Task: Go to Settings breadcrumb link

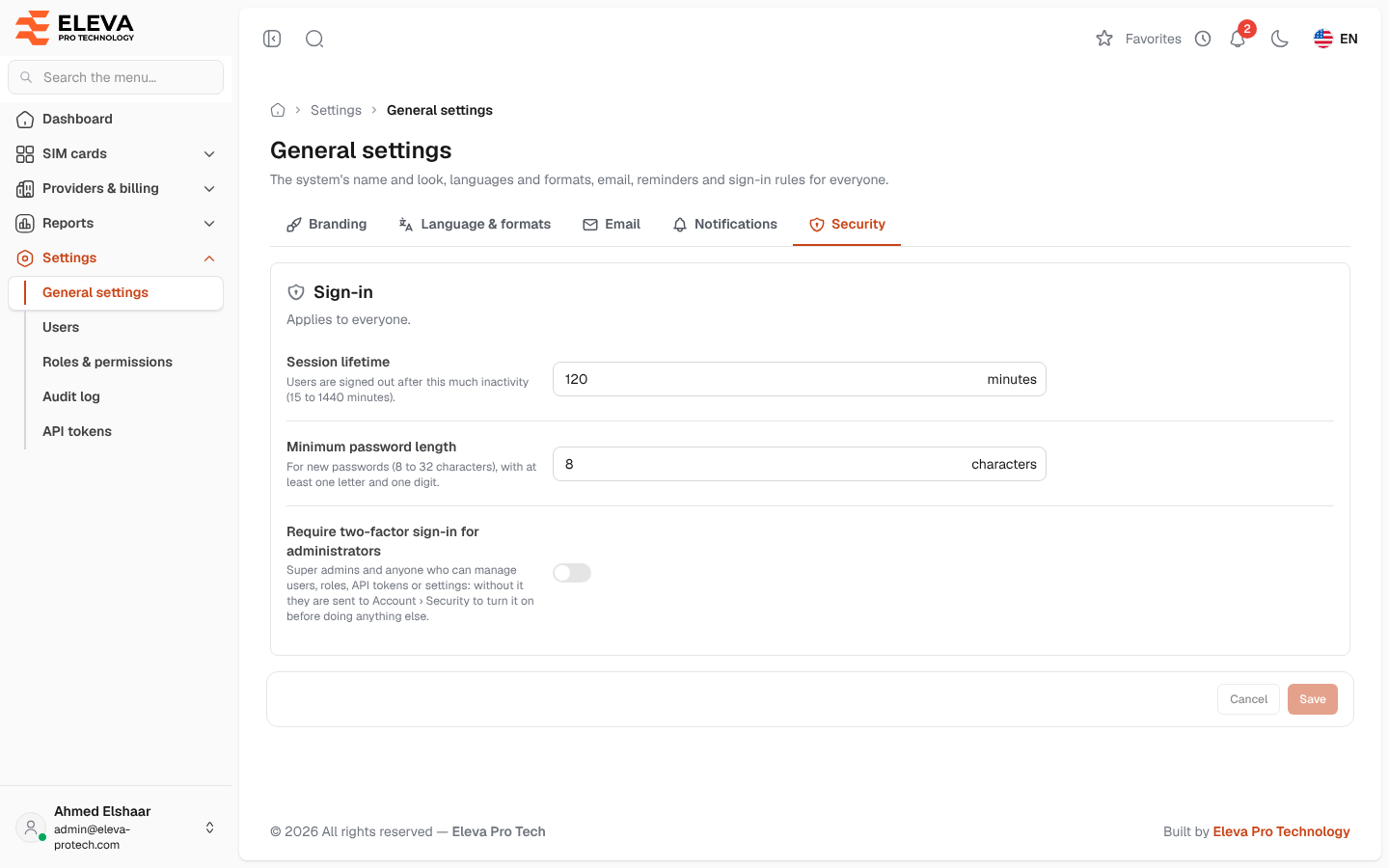Action: tap(336, 110)
